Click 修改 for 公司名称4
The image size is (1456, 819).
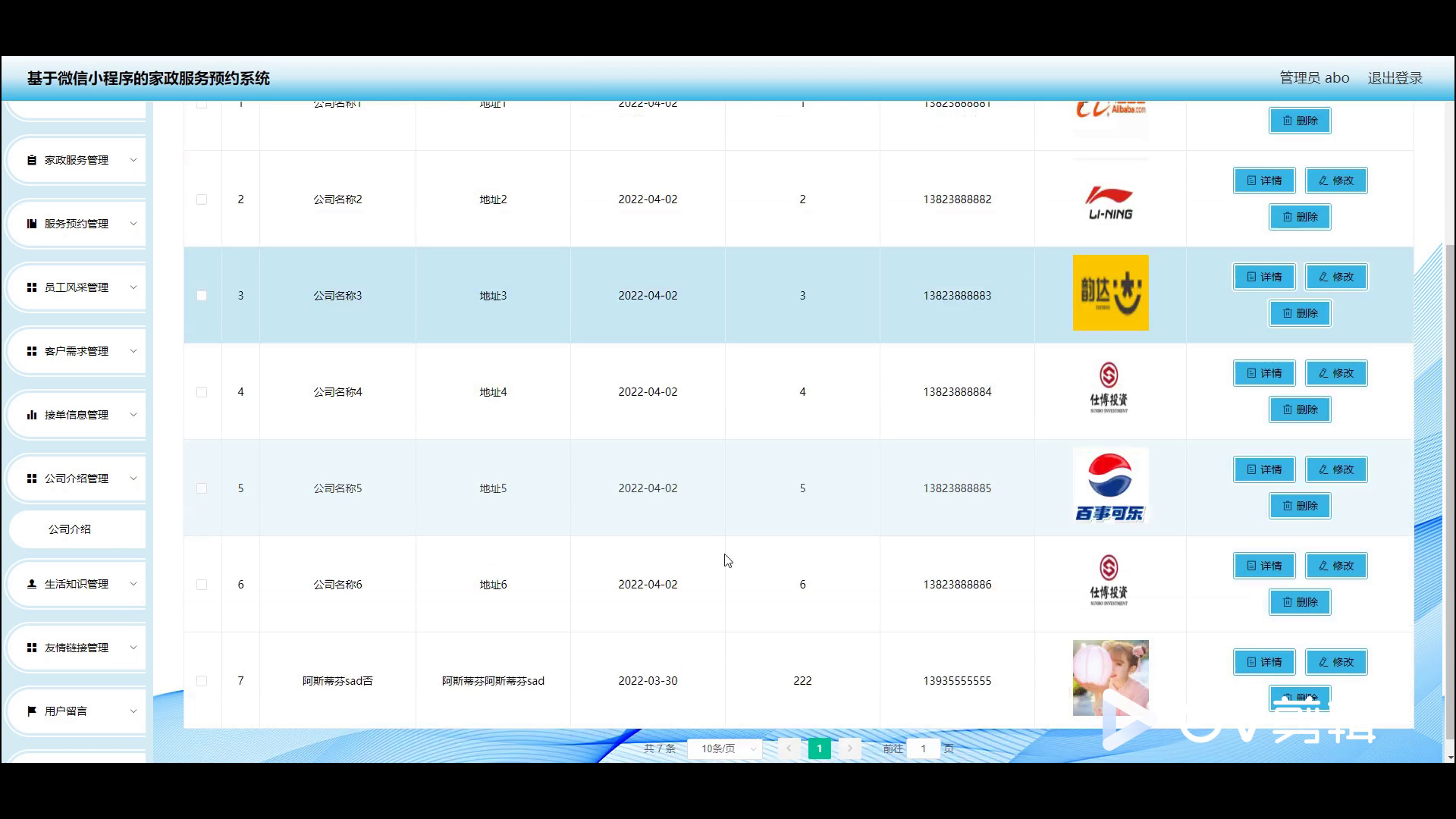point(1336,373)
